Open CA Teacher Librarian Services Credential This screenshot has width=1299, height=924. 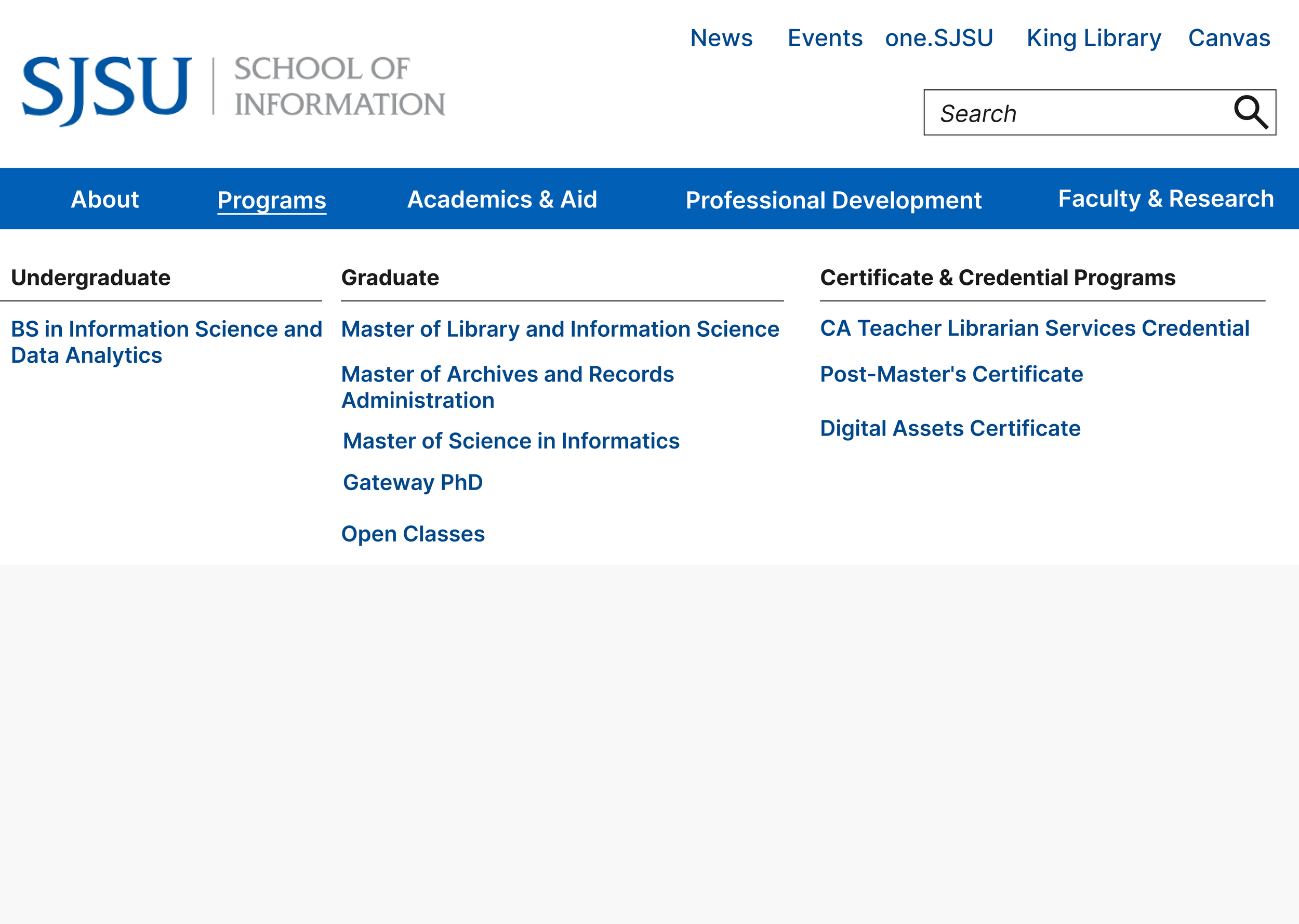coord(1035,328)
